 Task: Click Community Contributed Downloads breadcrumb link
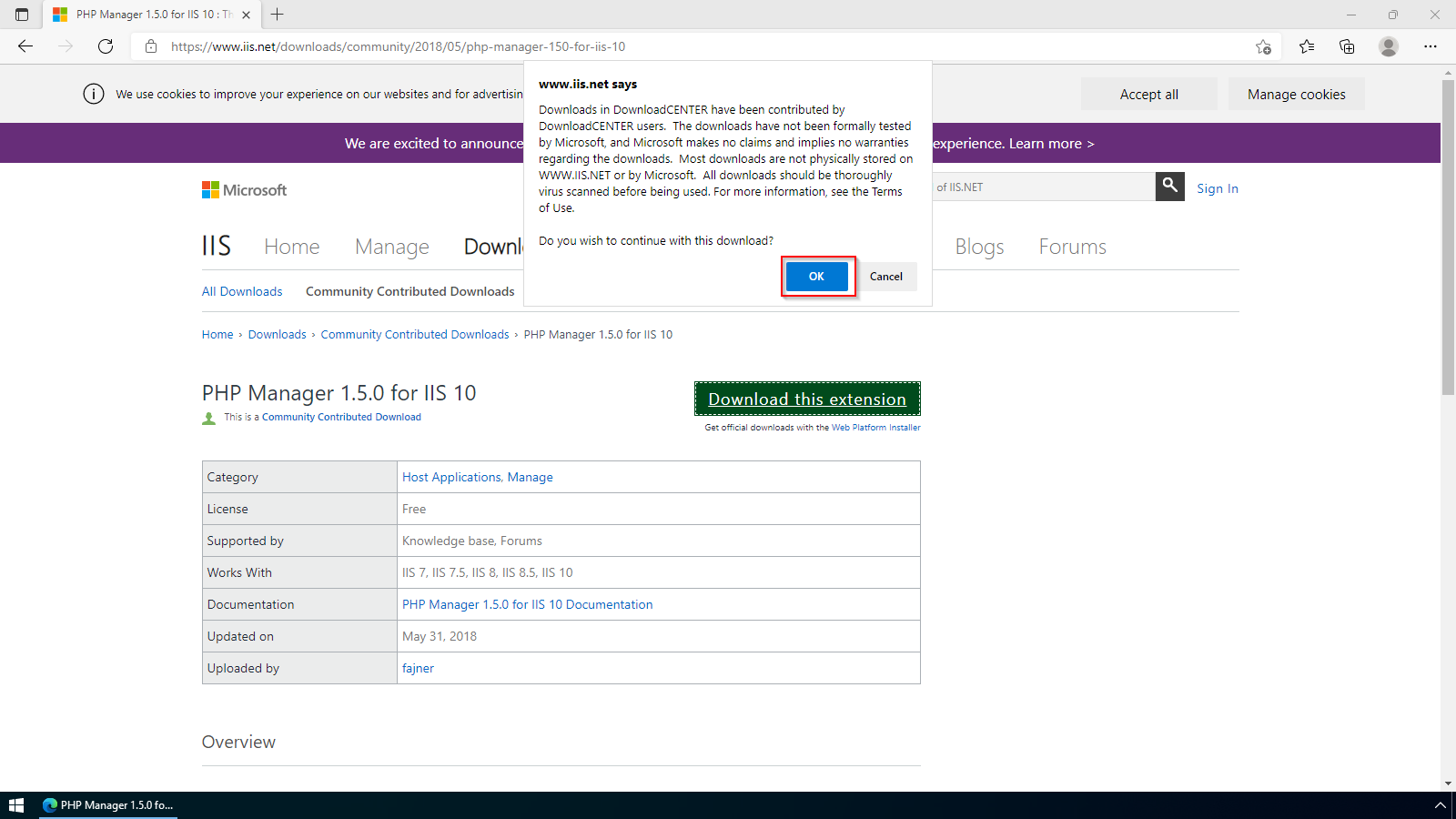point(415,334)
